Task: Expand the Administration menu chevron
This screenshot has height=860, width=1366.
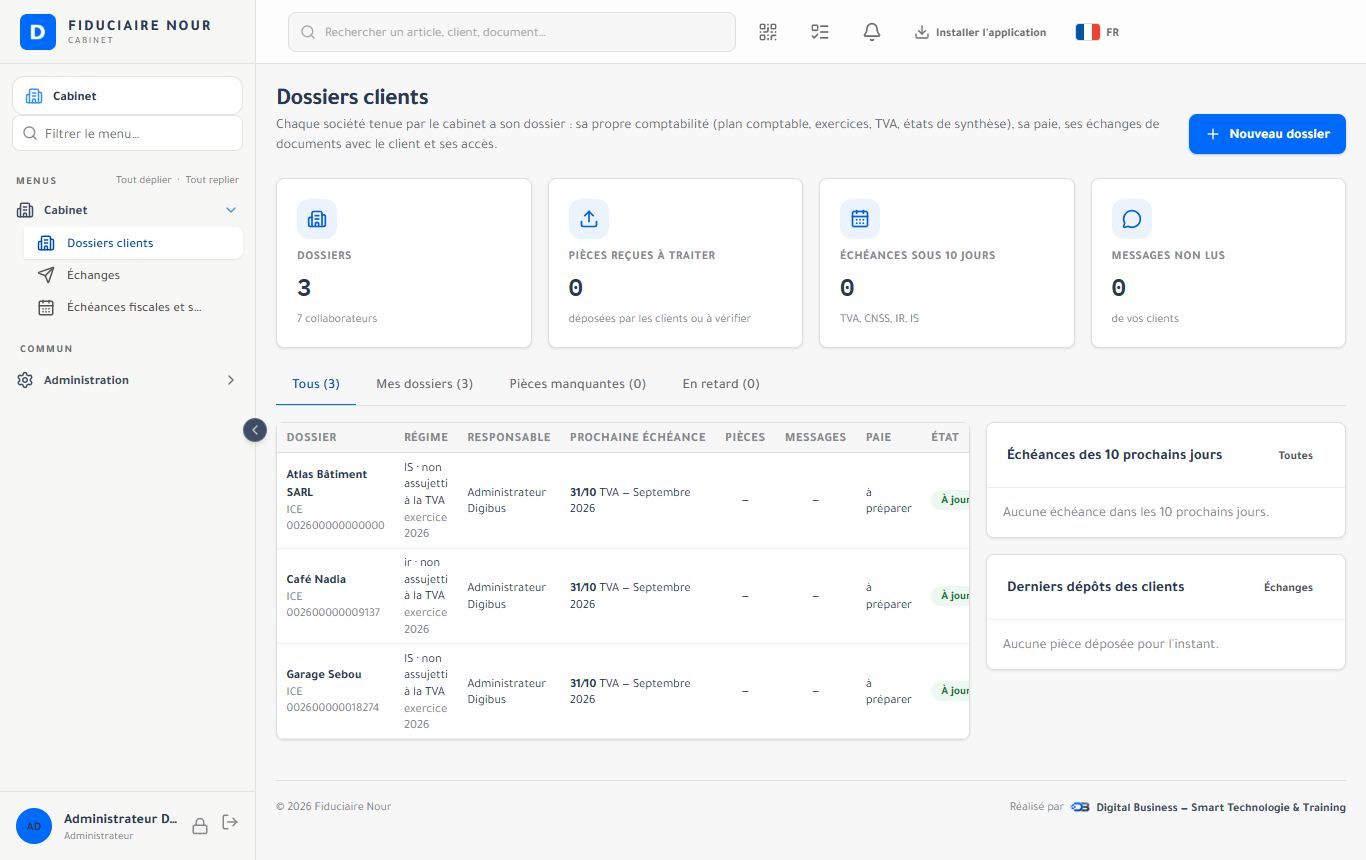Action: [x=231, y=380]
